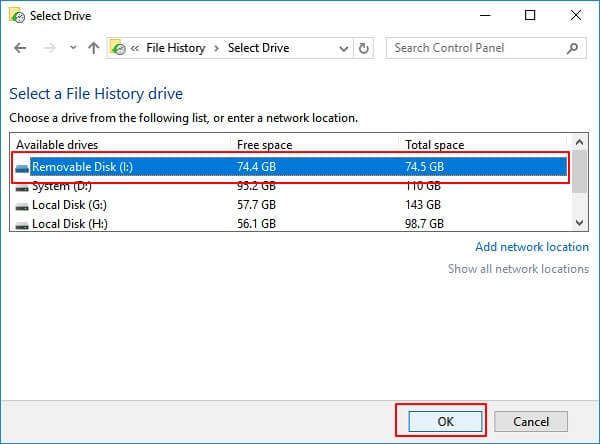Click the Refresh button beside address bar
Screen dimensions: 600x444
pos(365,48)
